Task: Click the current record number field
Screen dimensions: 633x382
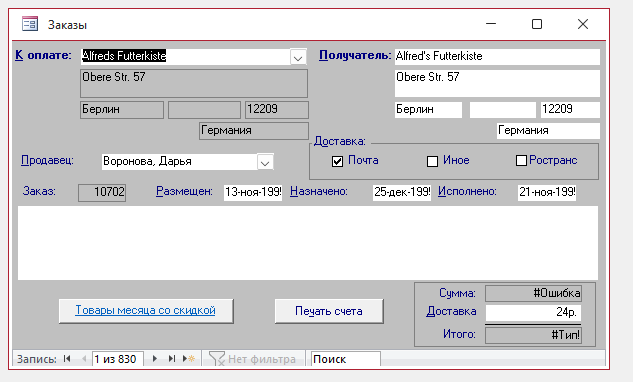Action: pyautogui.click(x=117, y=359)
